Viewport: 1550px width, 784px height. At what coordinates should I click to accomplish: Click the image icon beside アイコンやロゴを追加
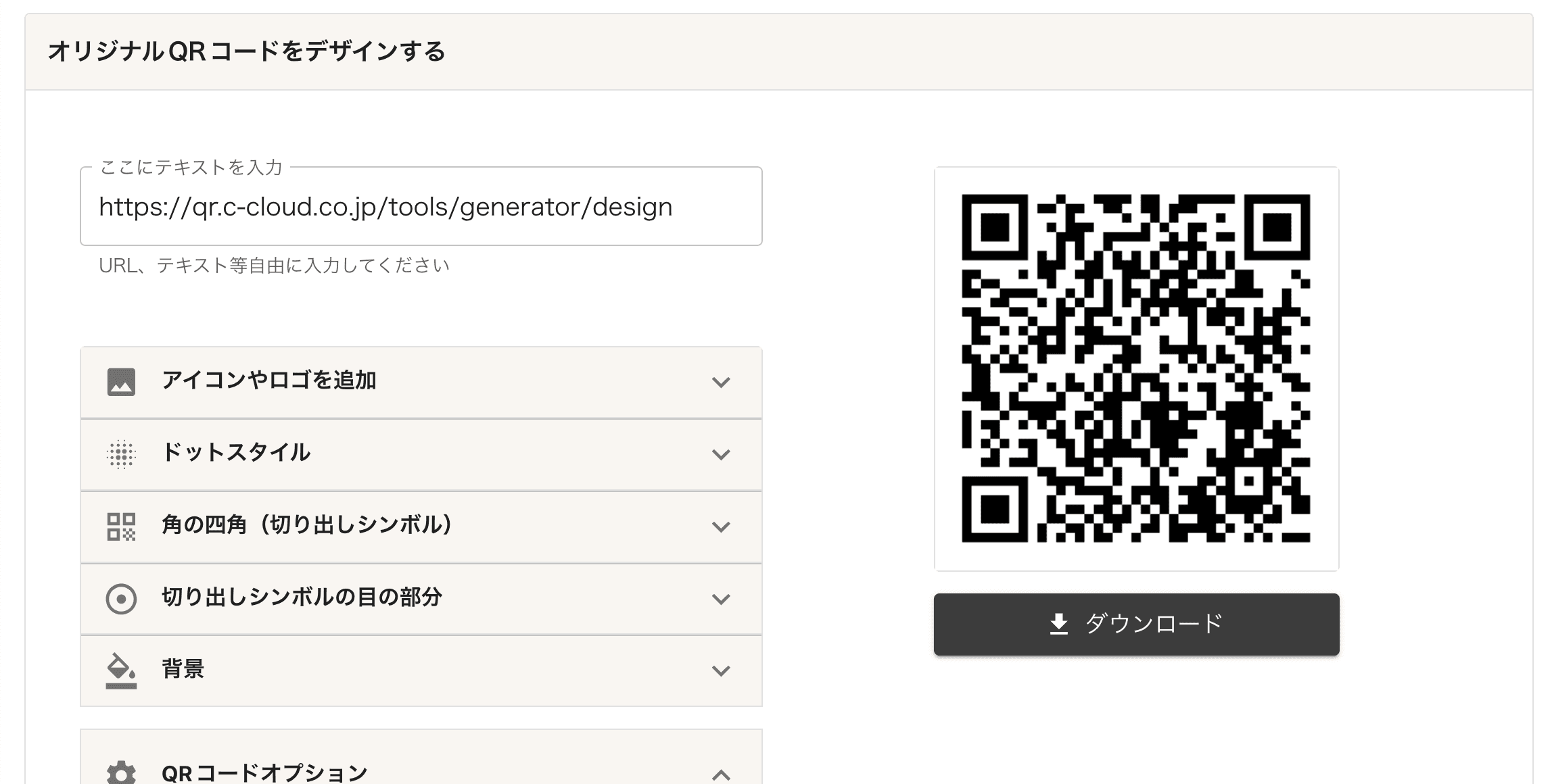click(121, 382)
